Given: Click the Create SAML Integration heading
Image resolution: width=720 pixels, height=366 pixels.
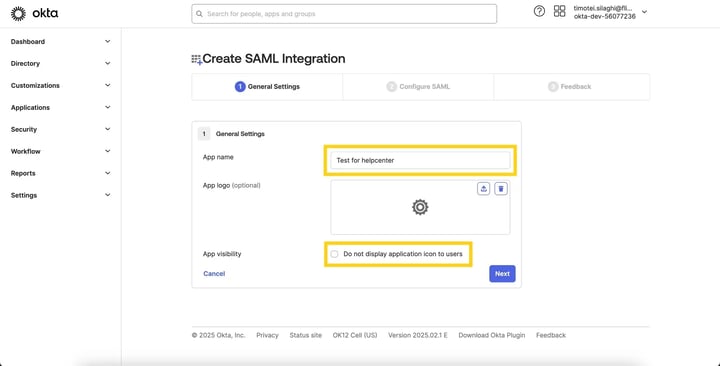Looking at the screenshot, I should (274, 59).
